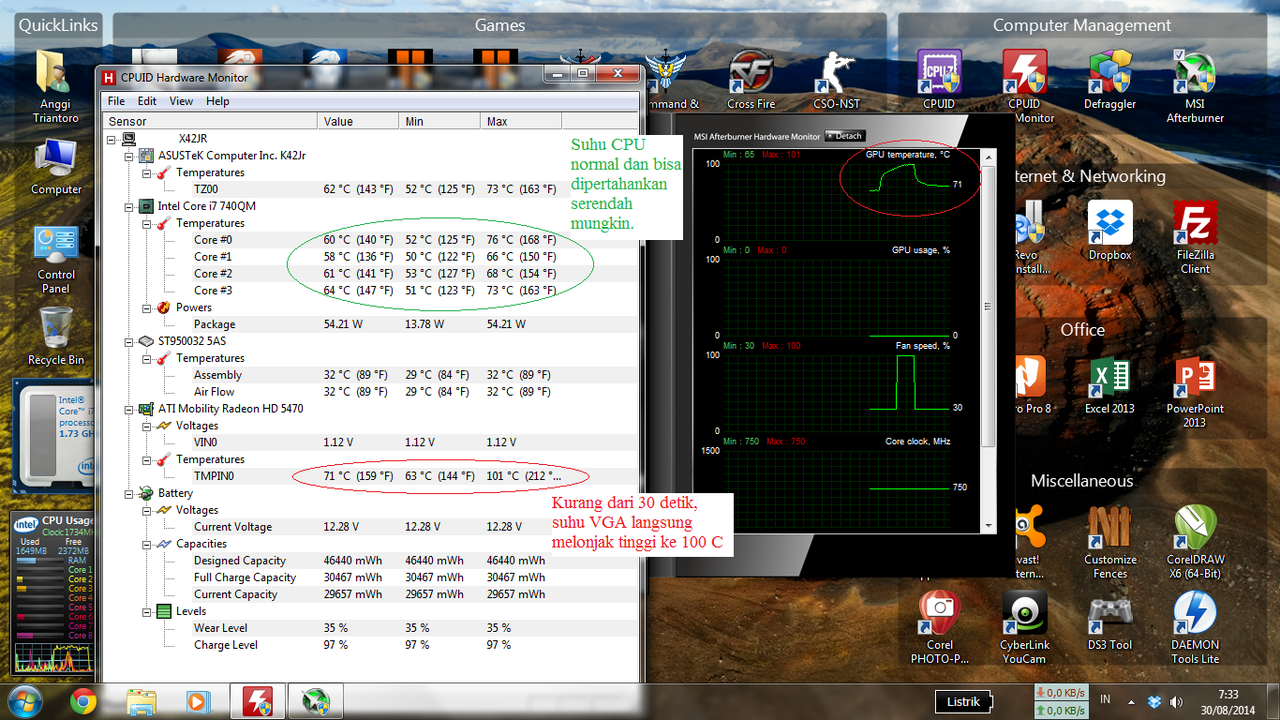Open the media player taskbar icon

click(198, 701)
